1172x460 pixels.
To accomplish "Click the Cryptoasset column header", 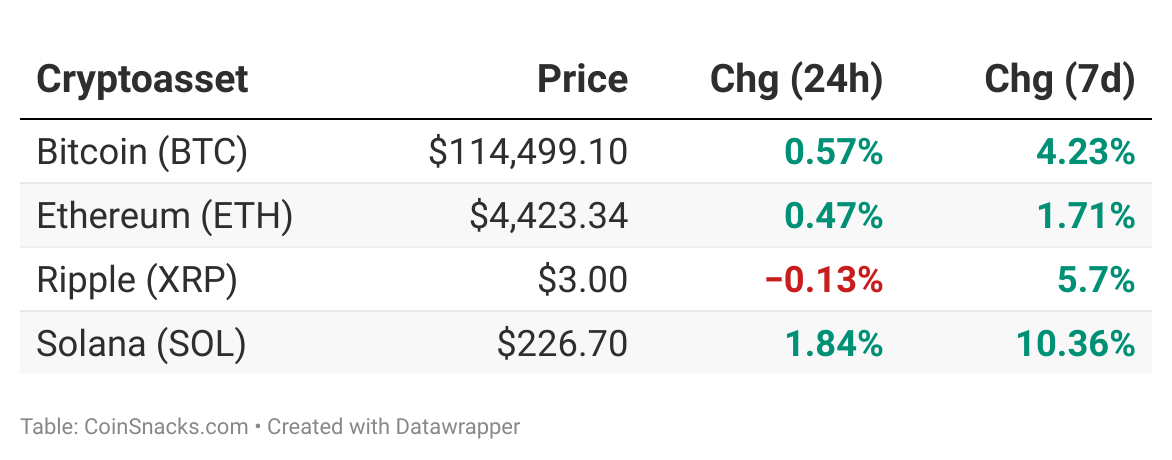I will coord(142,79).
